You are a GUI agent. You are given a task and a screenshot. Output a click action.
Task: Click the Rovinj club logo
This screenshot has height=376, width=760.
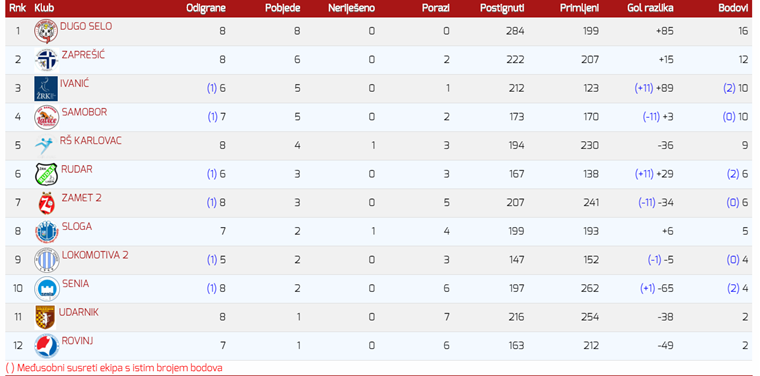click(47, 345)
